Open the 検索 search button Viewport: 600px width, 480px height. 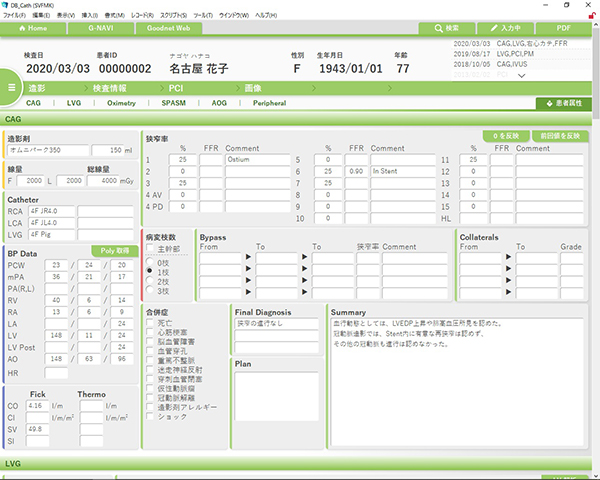450,28
